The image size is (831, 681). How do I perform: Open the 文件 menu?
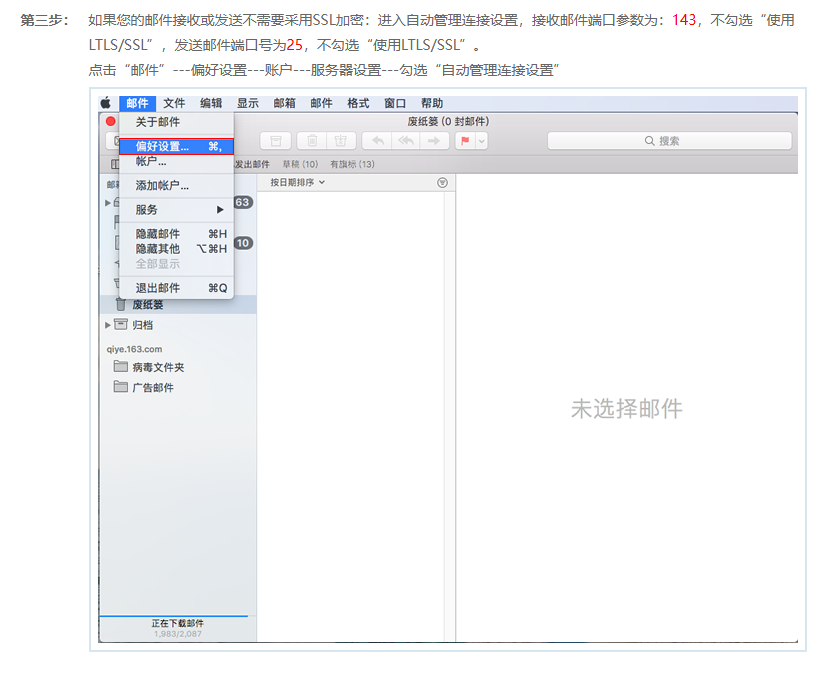click(x=174, y=103)
